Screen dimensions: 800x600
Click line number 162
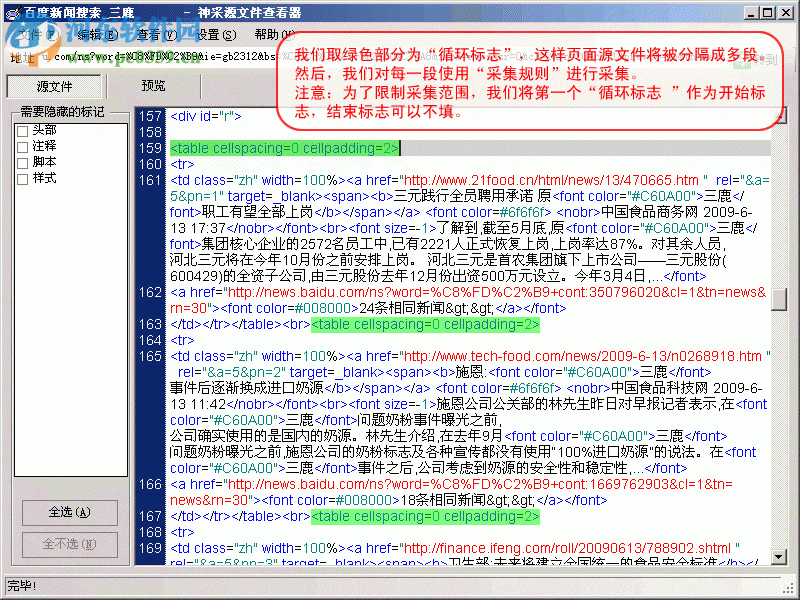tap(150, 292)
